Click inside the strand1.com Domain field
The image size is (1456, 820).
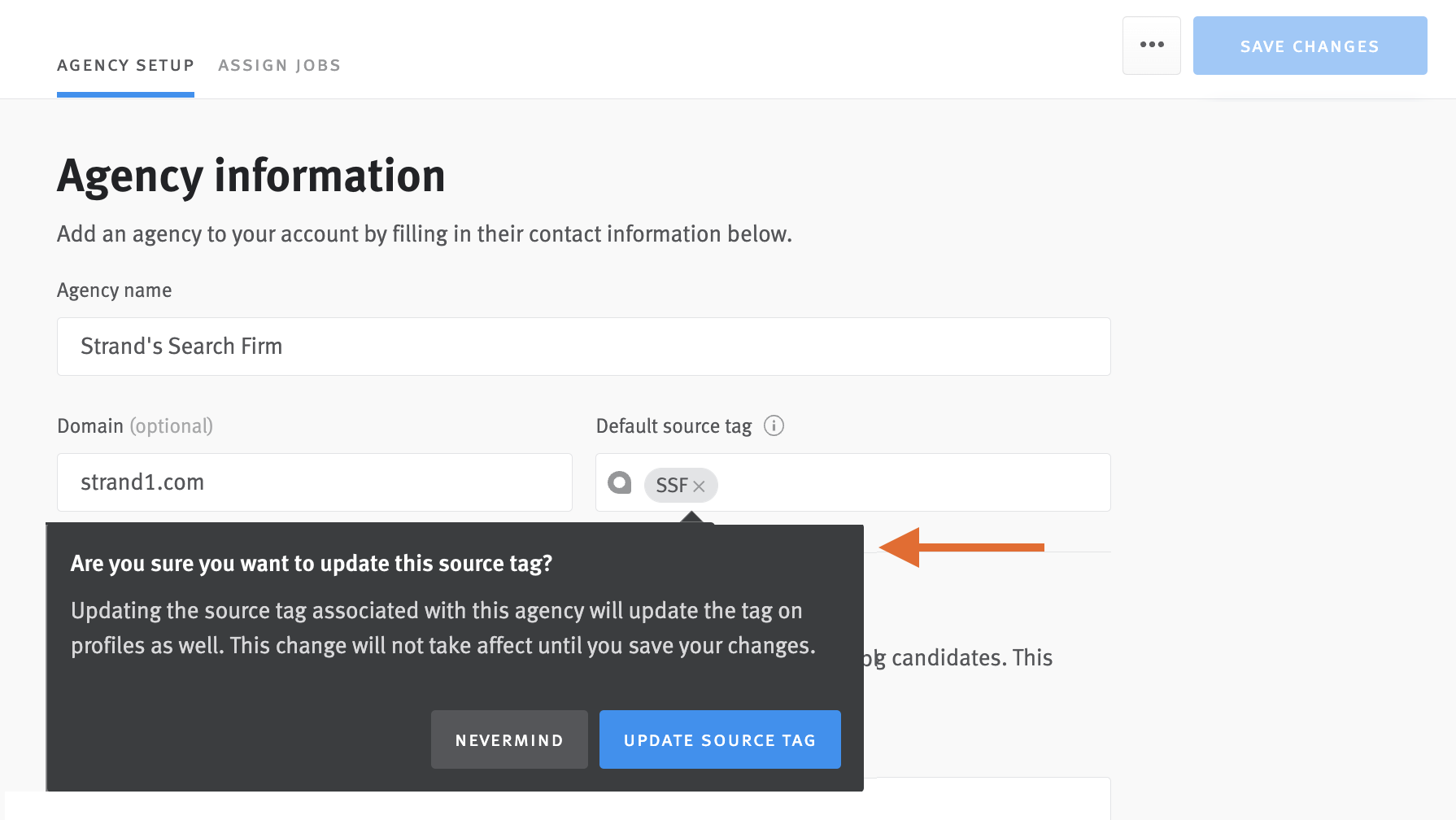point(315,482)
